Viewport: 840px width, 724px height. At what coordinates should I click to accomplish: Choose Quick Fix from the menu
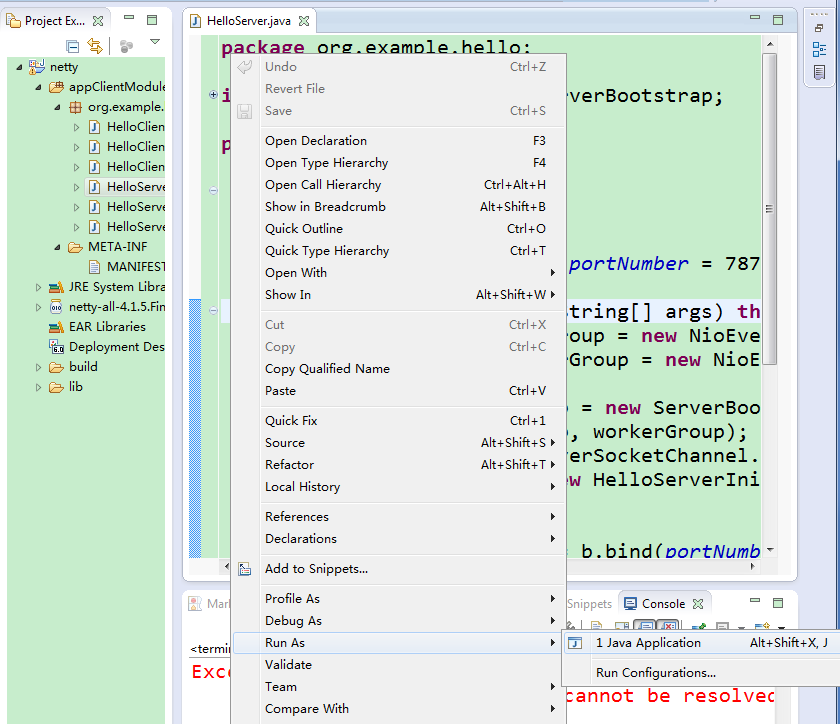tap(399, 421)
